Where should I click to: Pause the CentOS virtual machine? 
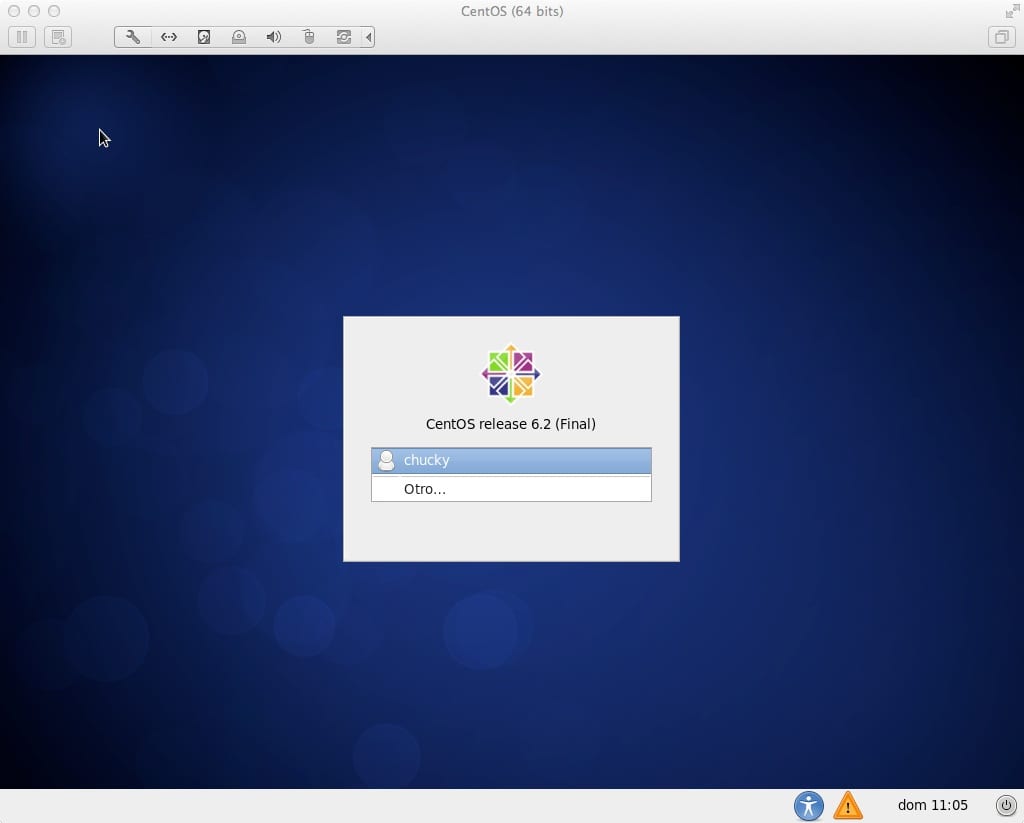tap(22, 37)
